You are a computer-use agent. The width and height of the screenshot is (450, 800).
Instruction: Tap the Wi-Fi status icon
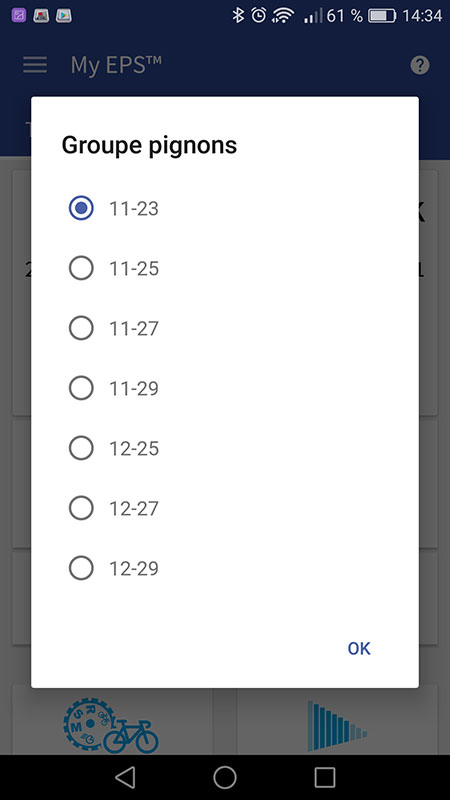(x=283, y=16)
